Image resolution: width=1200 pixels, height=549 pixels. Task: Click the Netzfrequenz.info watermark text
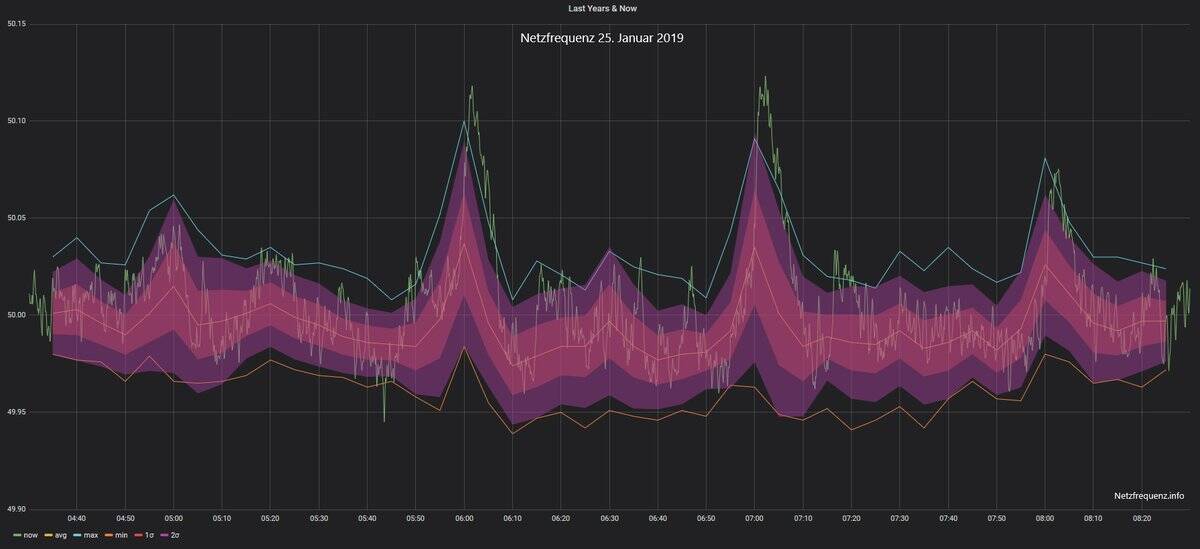point(1148,495)
